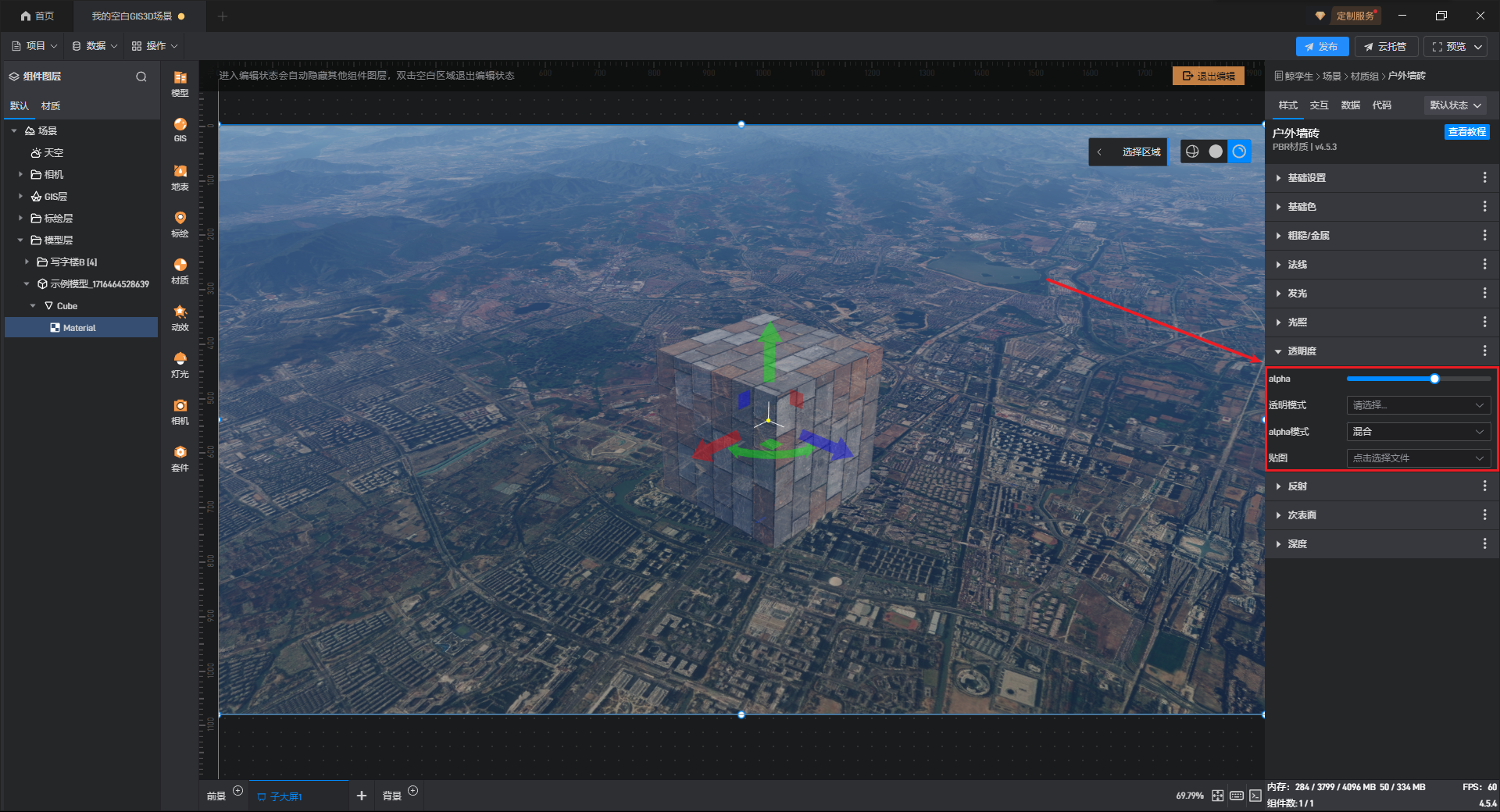Open 光照 section more options

click(1484, 322)
